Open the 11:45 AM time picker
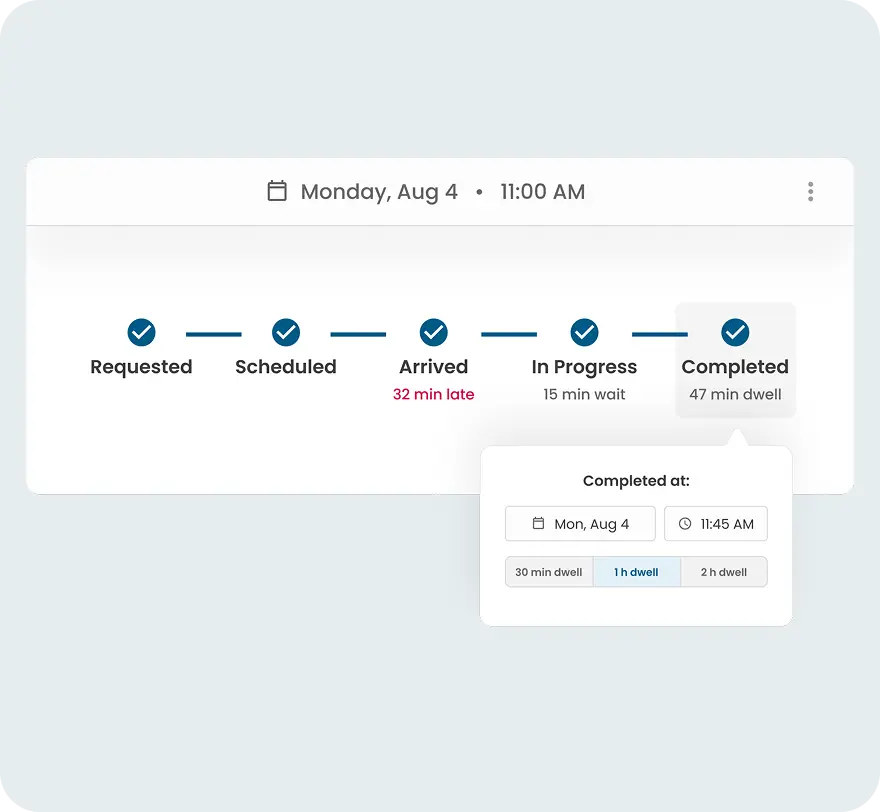 coord(716,524)
